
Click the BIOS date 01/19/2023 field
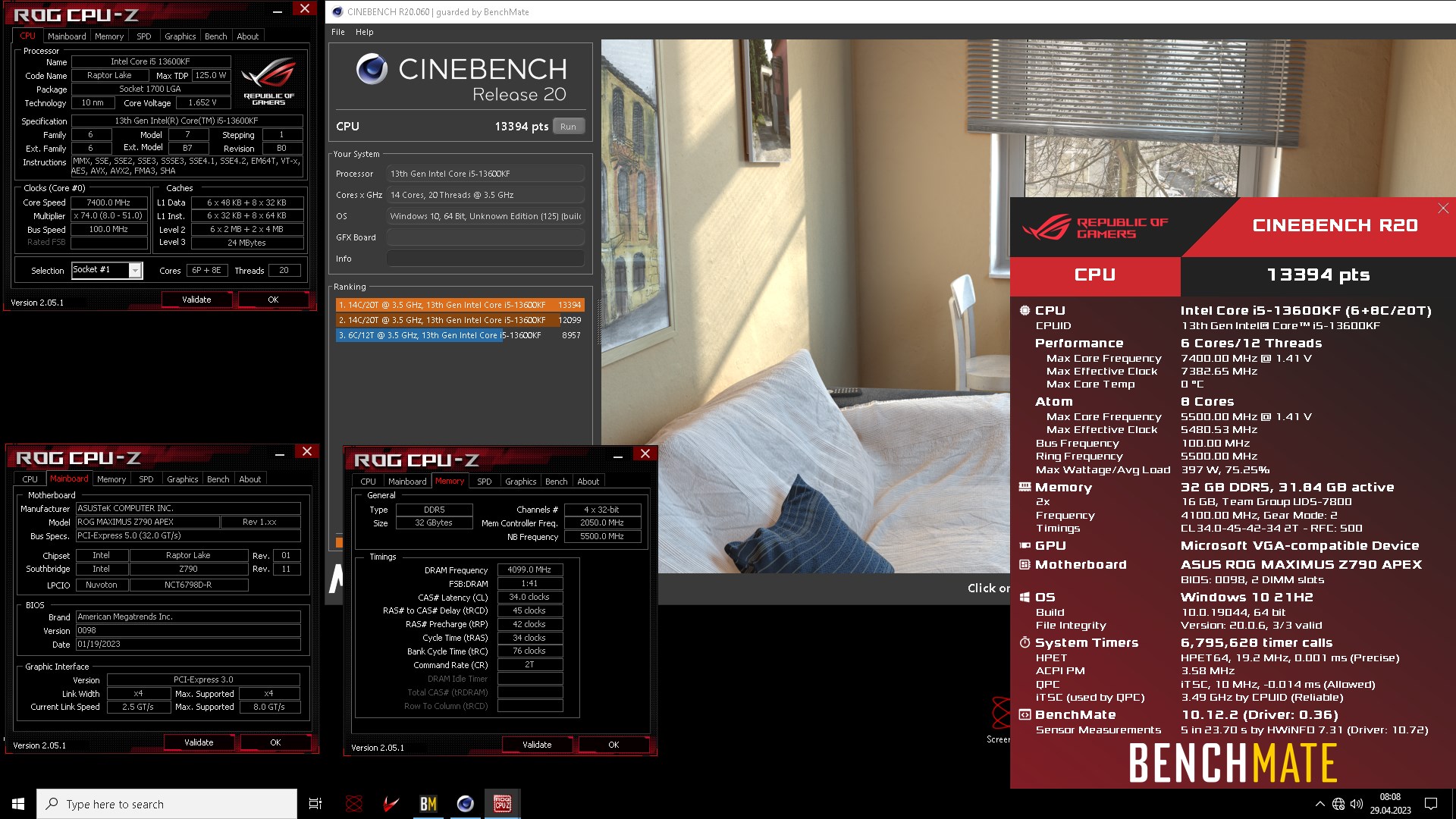click(x=188, y=644)
